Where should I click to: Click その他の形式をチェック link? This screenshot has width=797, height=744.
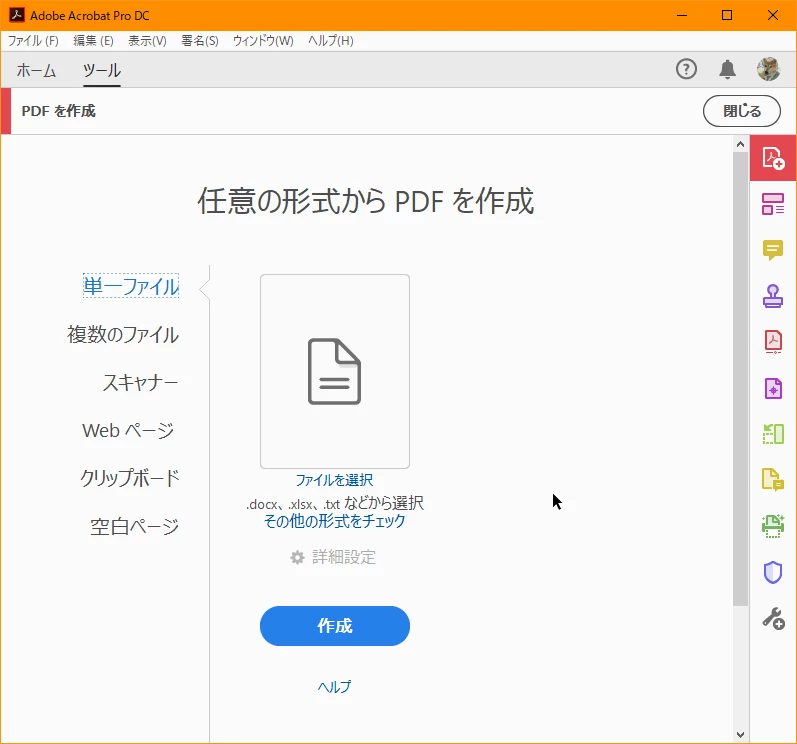[334, 521]
